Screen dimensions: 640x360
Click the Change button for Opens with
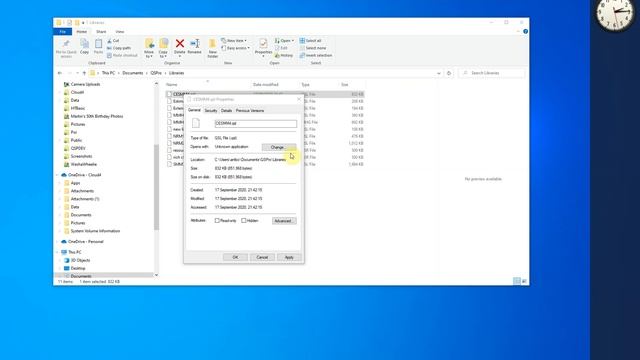pyautogui.click(x=279, y=147)
